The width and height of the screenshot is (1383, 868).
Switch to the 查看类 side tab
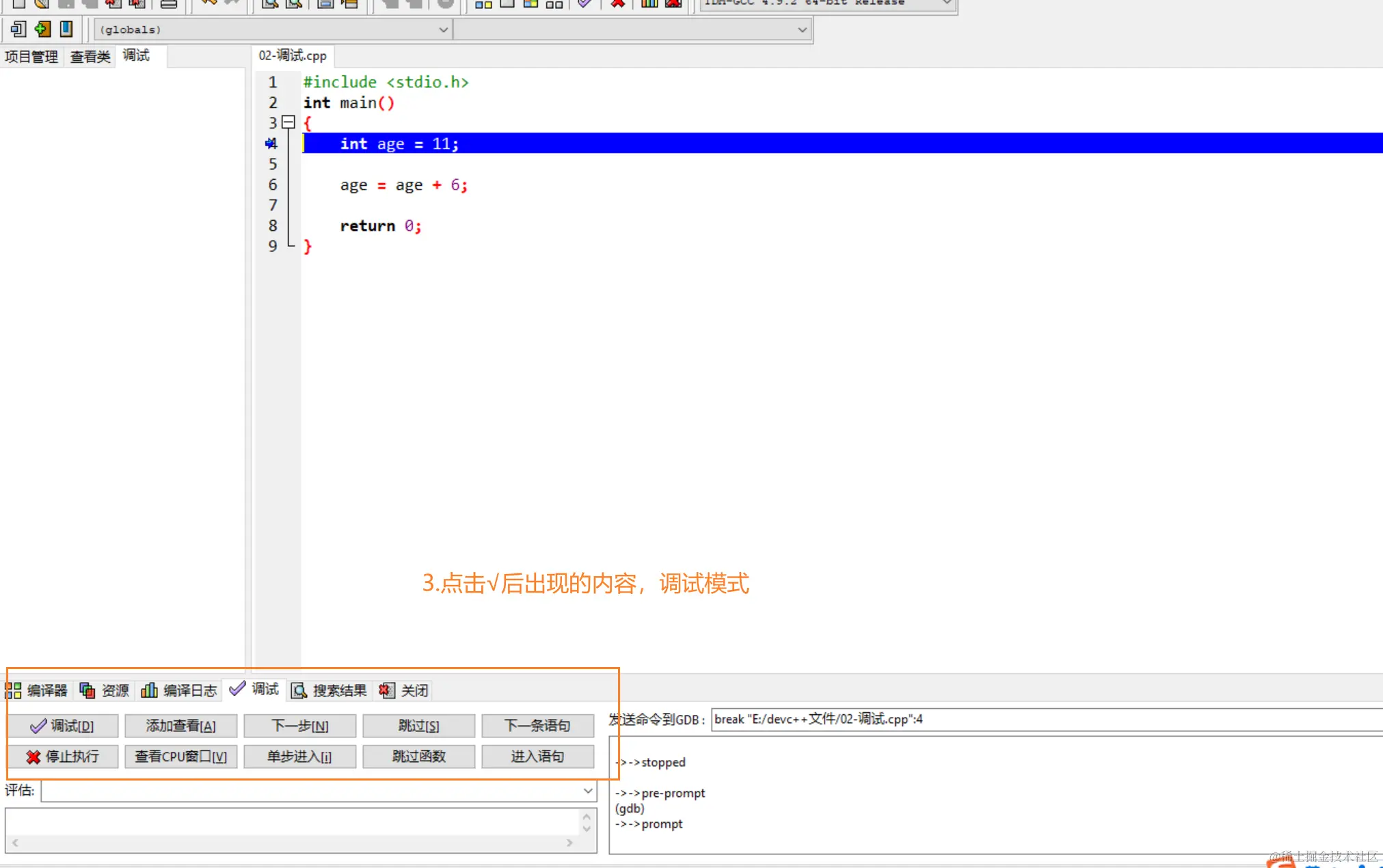tap(90, 57)
